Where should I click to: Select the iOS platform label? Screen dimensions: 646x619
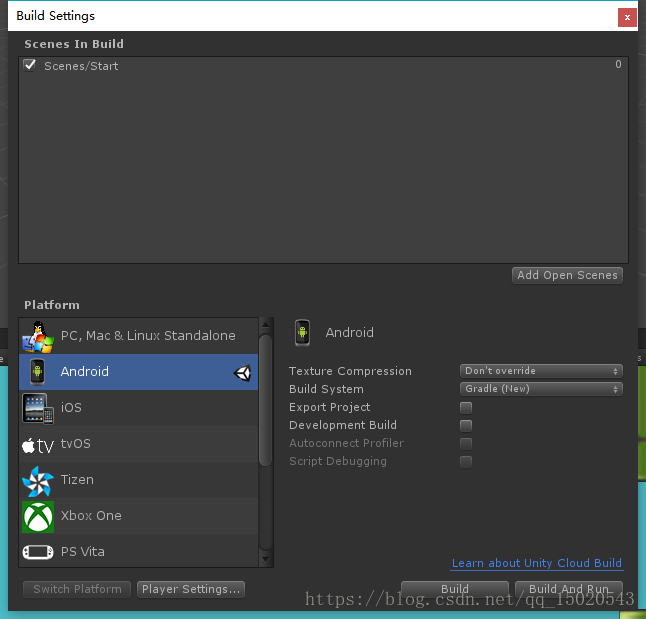click(71, 408)
